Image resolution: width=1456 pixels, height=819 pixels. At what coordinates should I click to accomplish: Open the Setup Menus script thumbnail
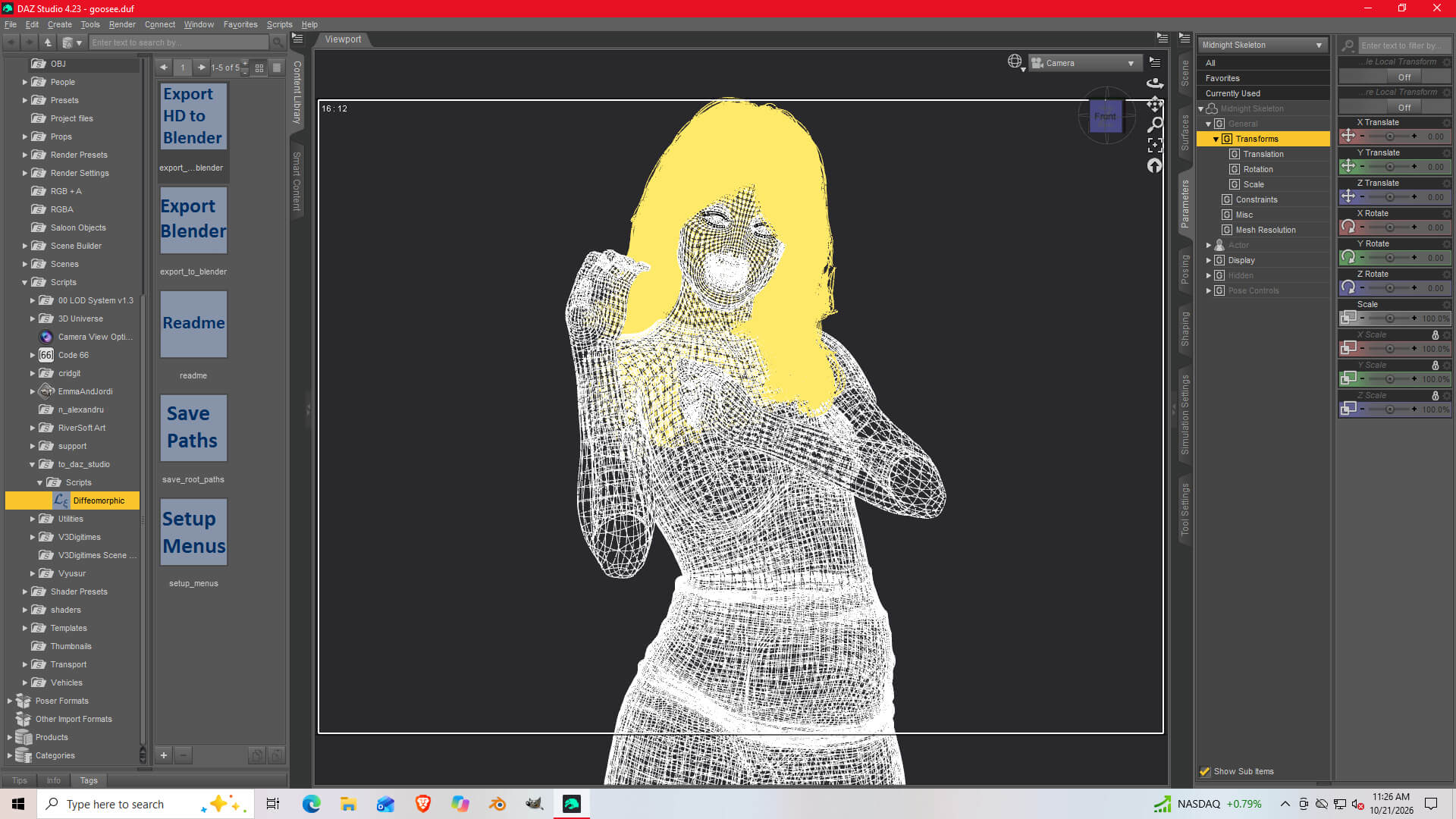tap(193, 532)
